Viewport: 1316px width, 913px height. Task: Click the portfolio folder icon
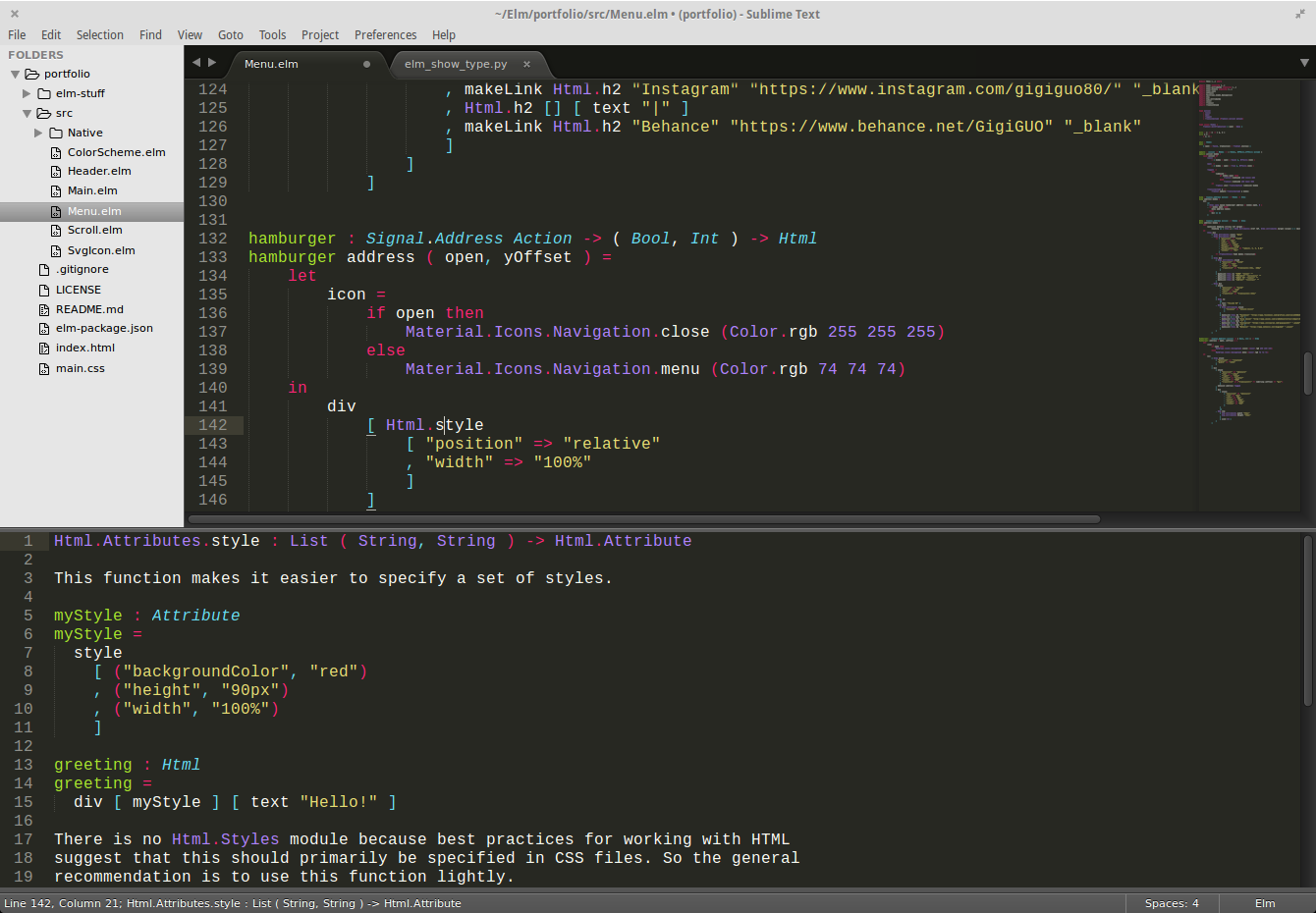(x=31, y=74)
